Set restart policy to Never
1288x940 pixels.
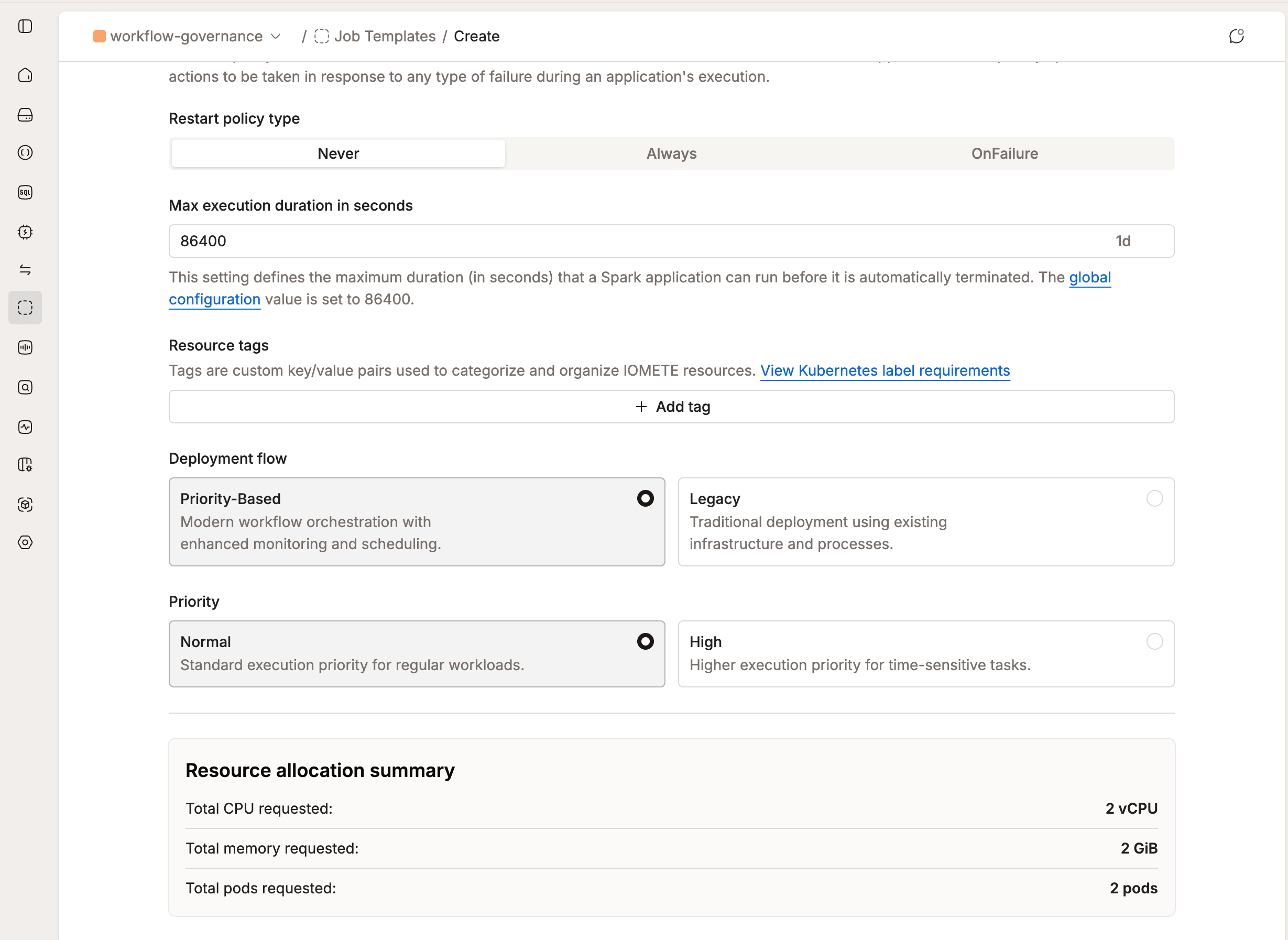(339, 154)
